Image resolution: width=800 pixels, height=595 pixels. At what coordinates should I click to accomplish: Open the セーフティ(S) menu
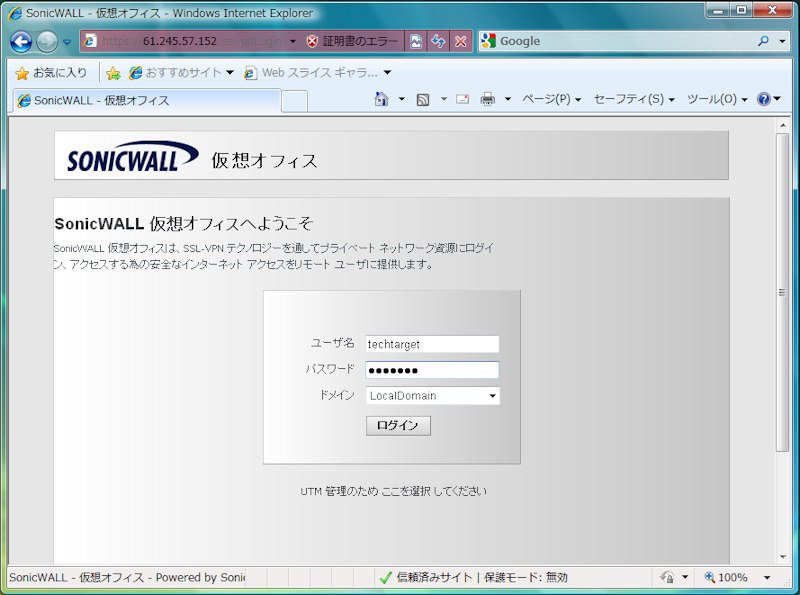click(634, 99)
